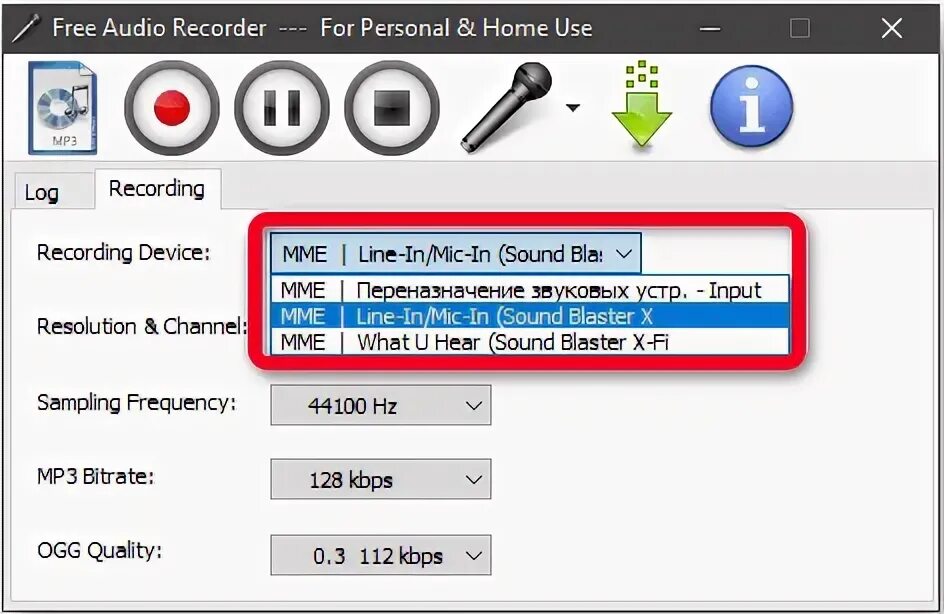
Task: Switch to the Log tab
Action: click(x=42, y=193)
